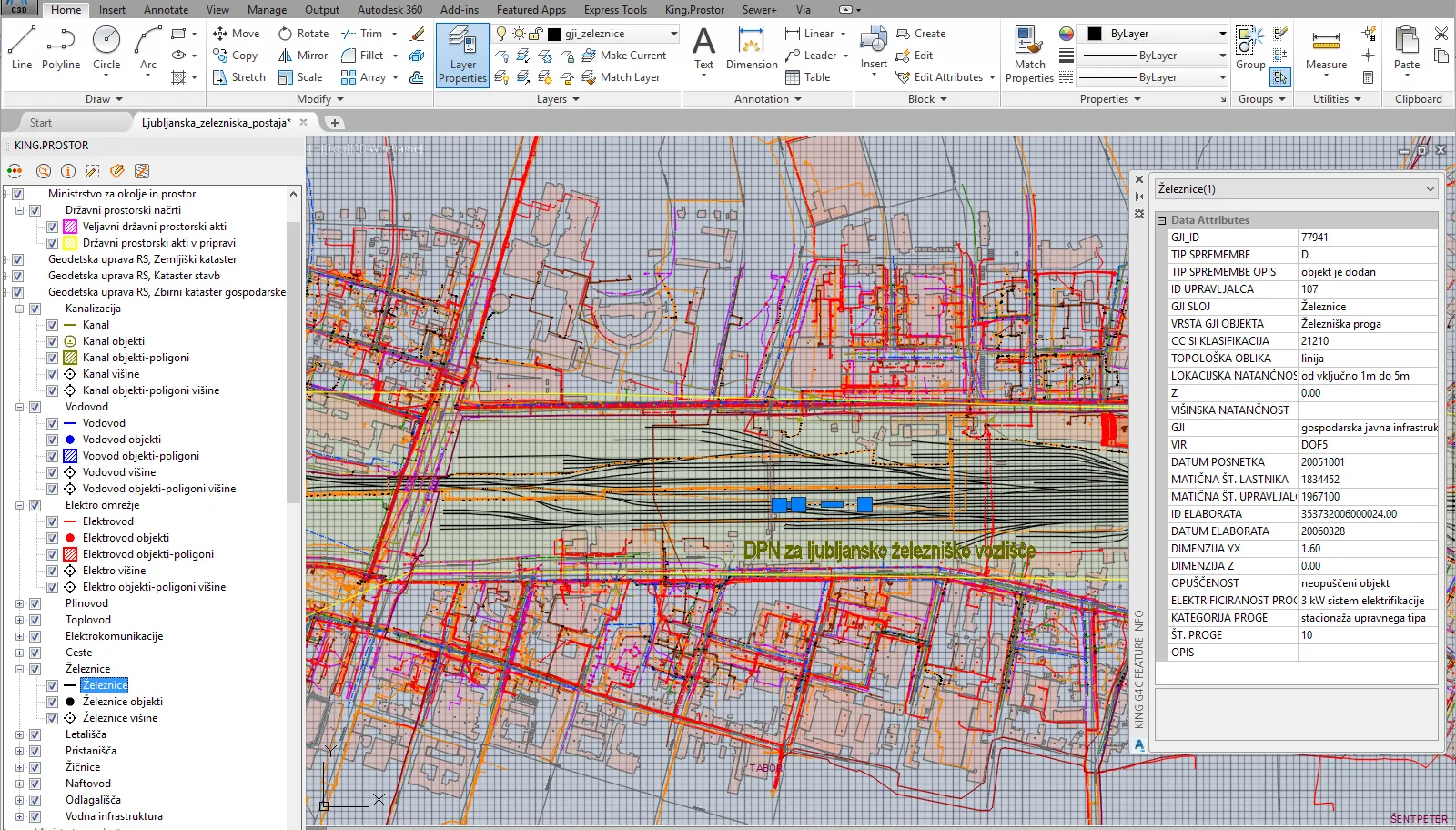Expand the Plinovod tree group
Viewport: 1456px width, 830px height.
click(19, 603)
